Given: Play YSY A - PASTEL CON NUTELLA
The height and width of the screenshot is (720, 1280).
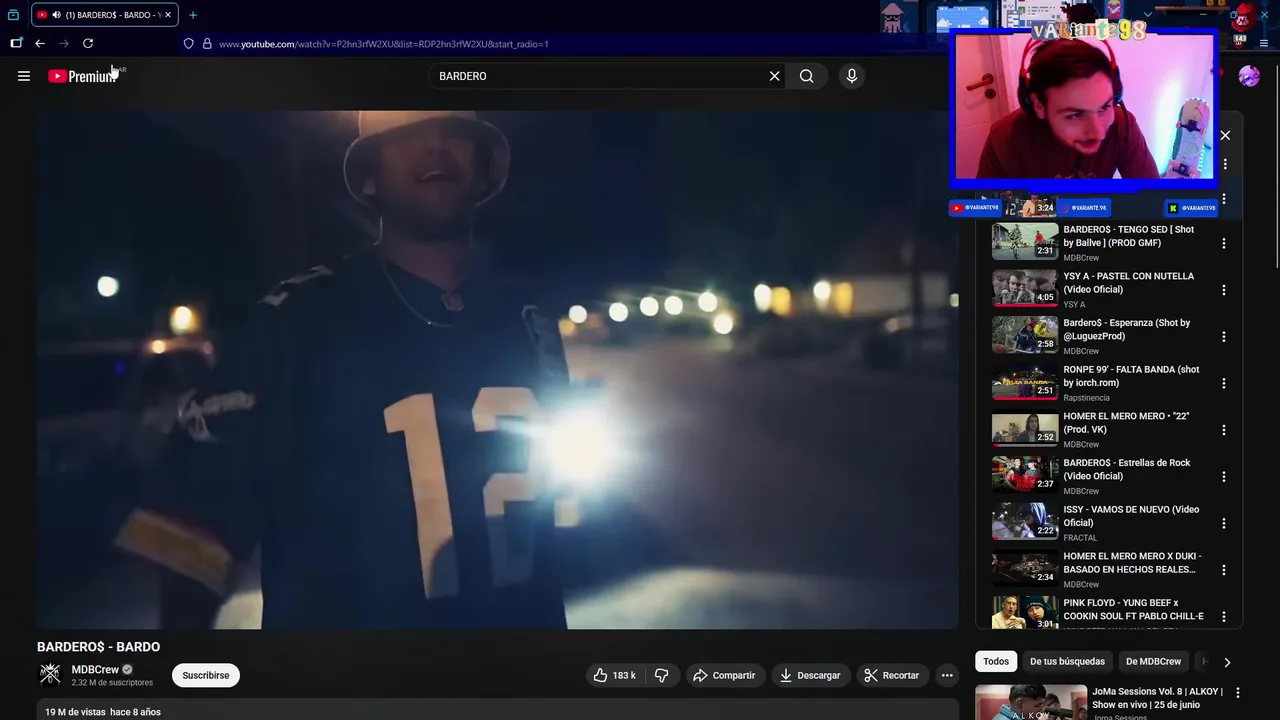Looking at the screenshot, I should pyautogui.click(x=1129, y=283).
